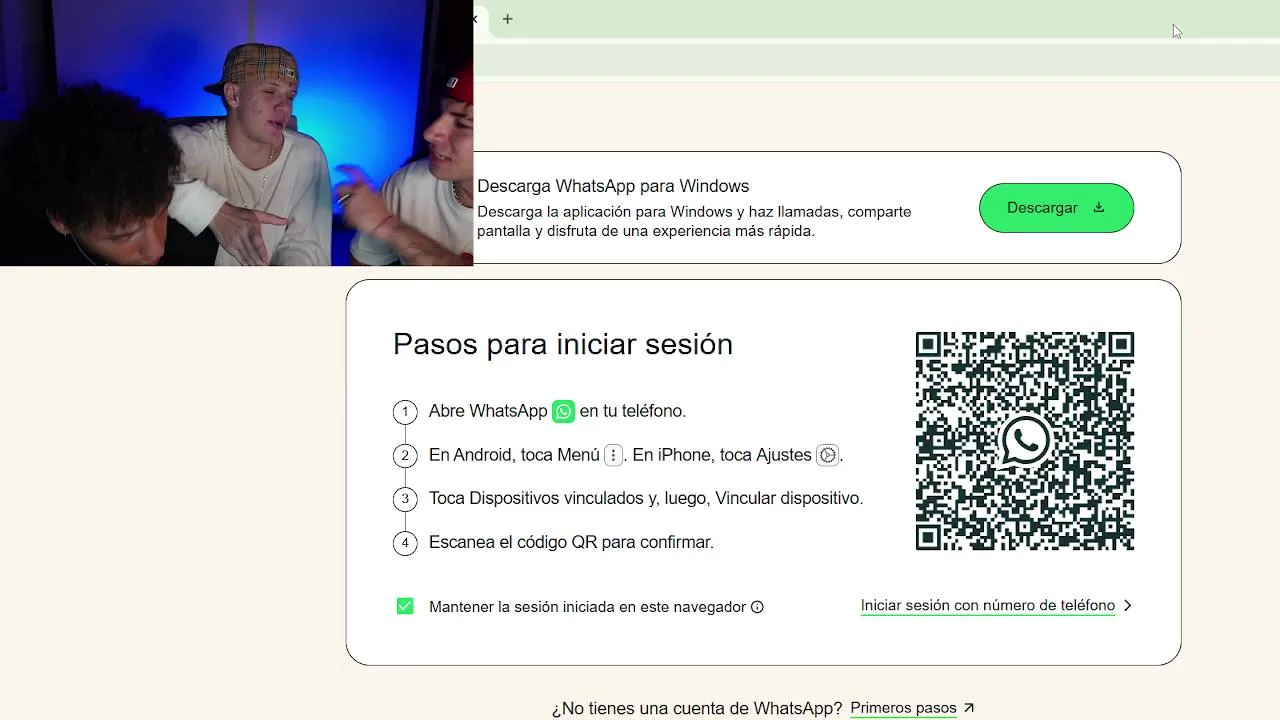1280x720 pixels.
Task: Click the Abre WhatsApp step text
Action: pyautogui.click(x=557, y=411)
